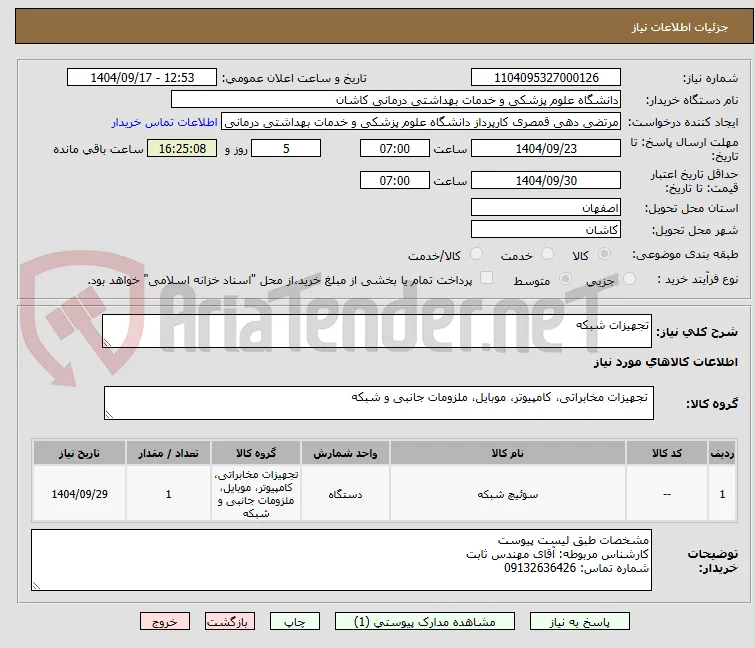This screenshot has height=648, width=755.
Task: Click the اطلاعات کالاهای مورد نیاز heading
Action: pos(665,362)
